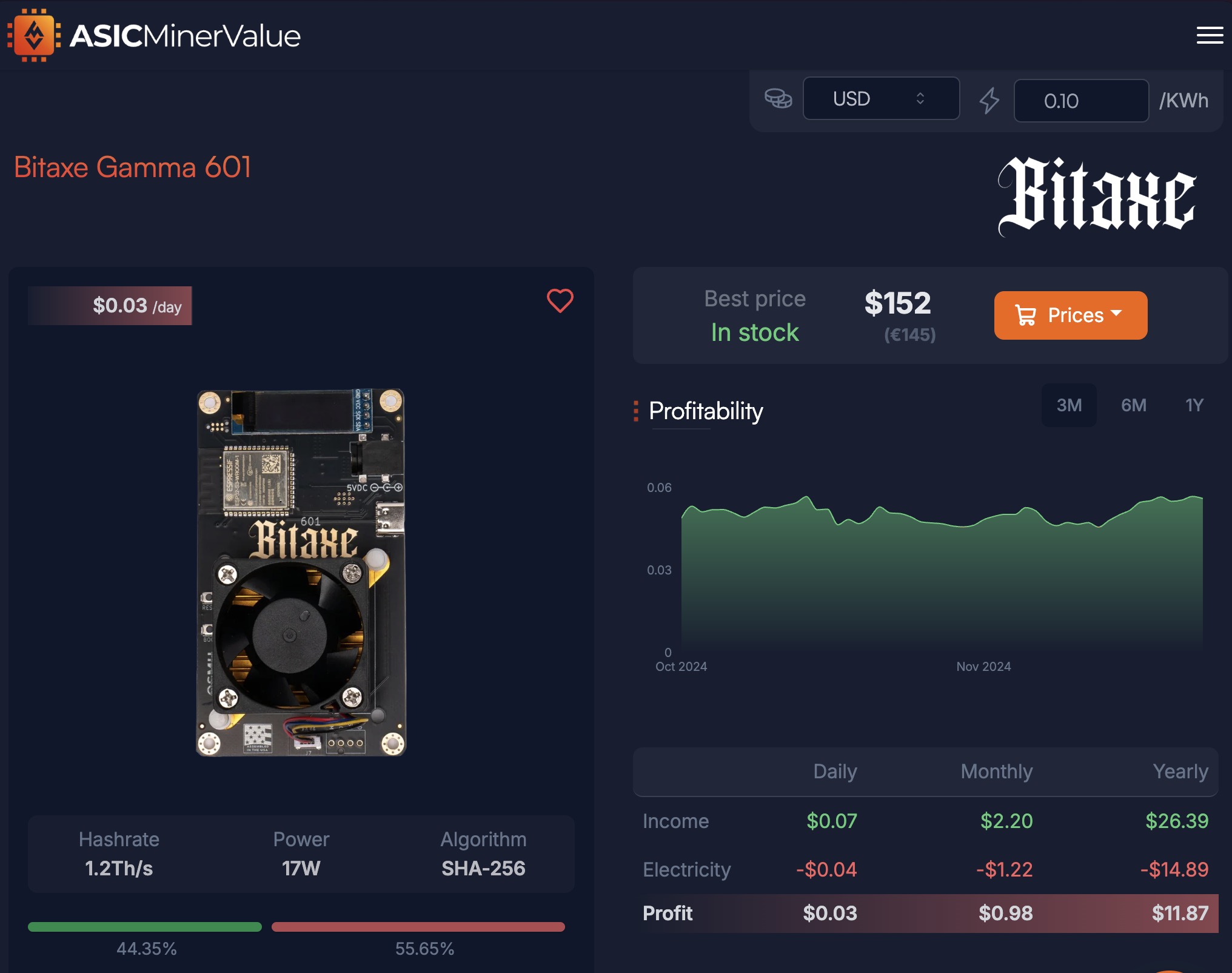This screenshot has width=1232, height=973.
Task: Click the Profit row label
Action: tap(668, 913)
